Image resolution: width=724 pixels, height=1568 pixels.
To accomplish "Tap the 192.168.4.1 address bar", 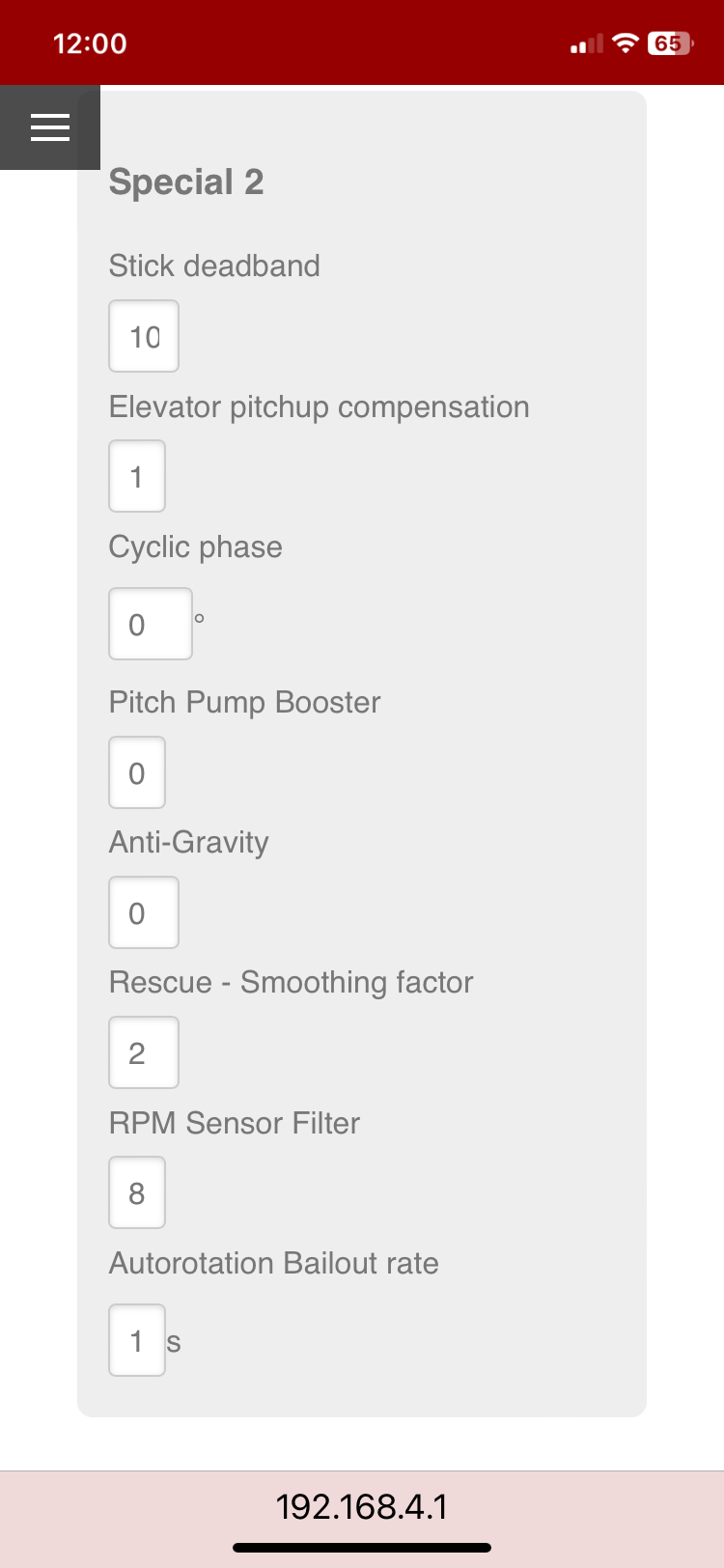I will click(362, 1506).
